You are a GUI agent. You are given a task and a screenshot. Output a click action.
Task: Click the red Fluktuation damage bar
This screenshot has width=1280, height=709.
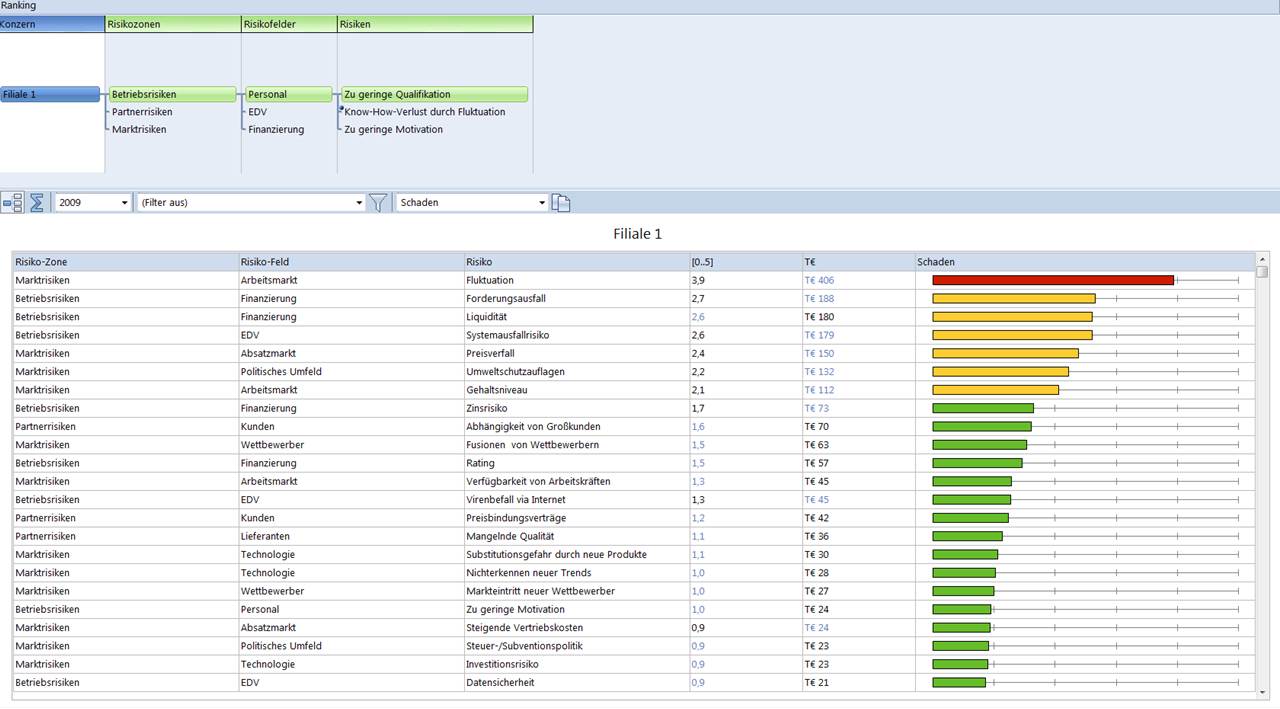pos(1053,280)
